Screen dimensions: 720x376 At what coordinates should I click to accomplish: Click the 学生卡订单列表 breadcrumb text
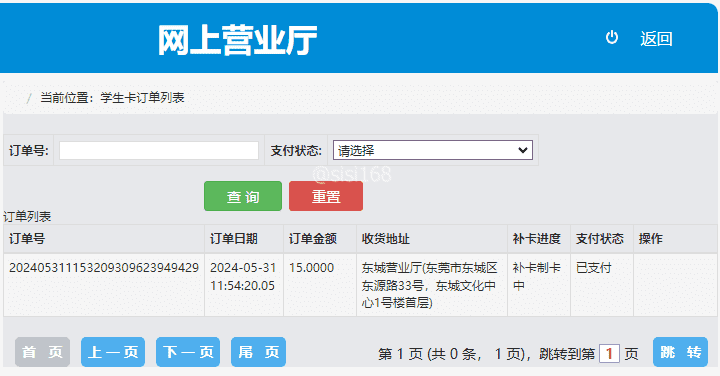142,98
